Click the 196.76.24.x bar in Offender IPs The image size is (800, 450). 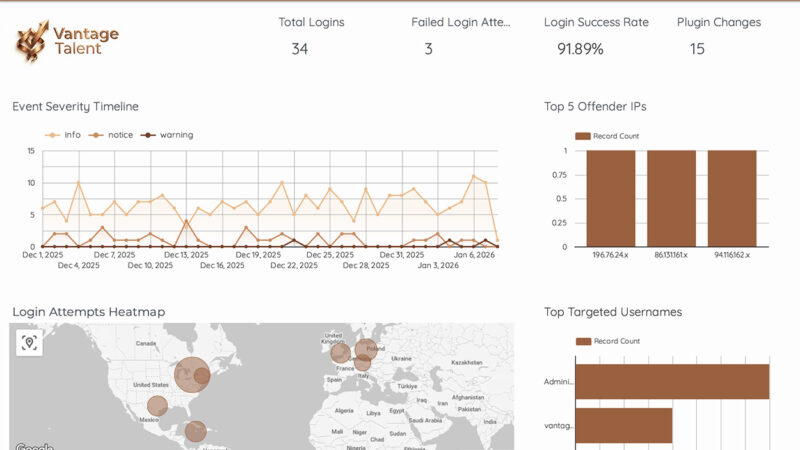point(611,198)
